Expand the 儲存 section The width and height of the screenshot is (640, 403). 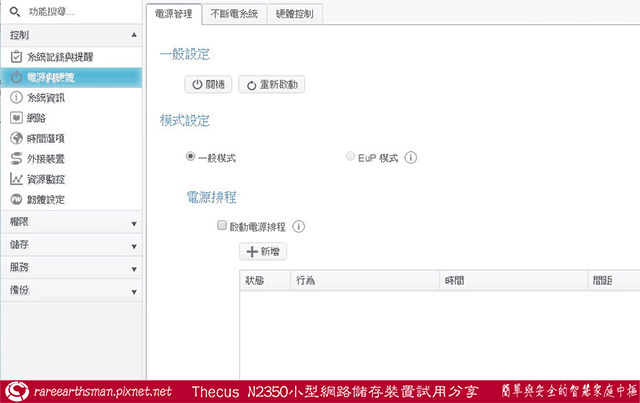pos(133,244)
